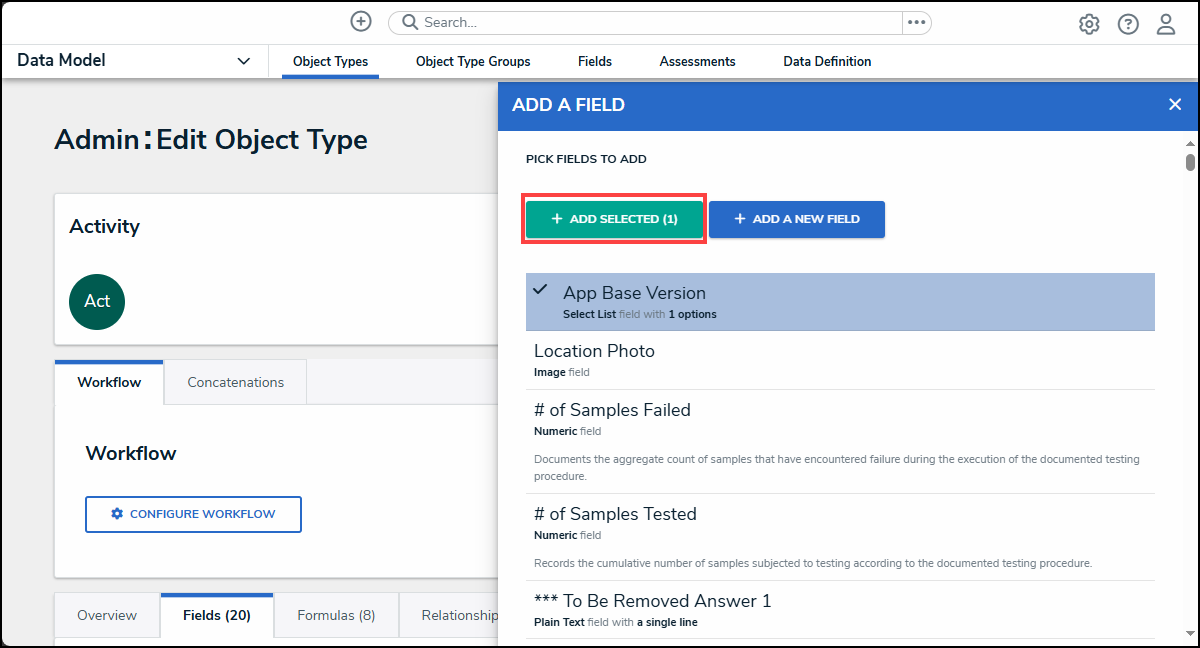Click the plus create icon beside search
The width and height of the screenshot is (1200, 648).
(x=361, y=21)
